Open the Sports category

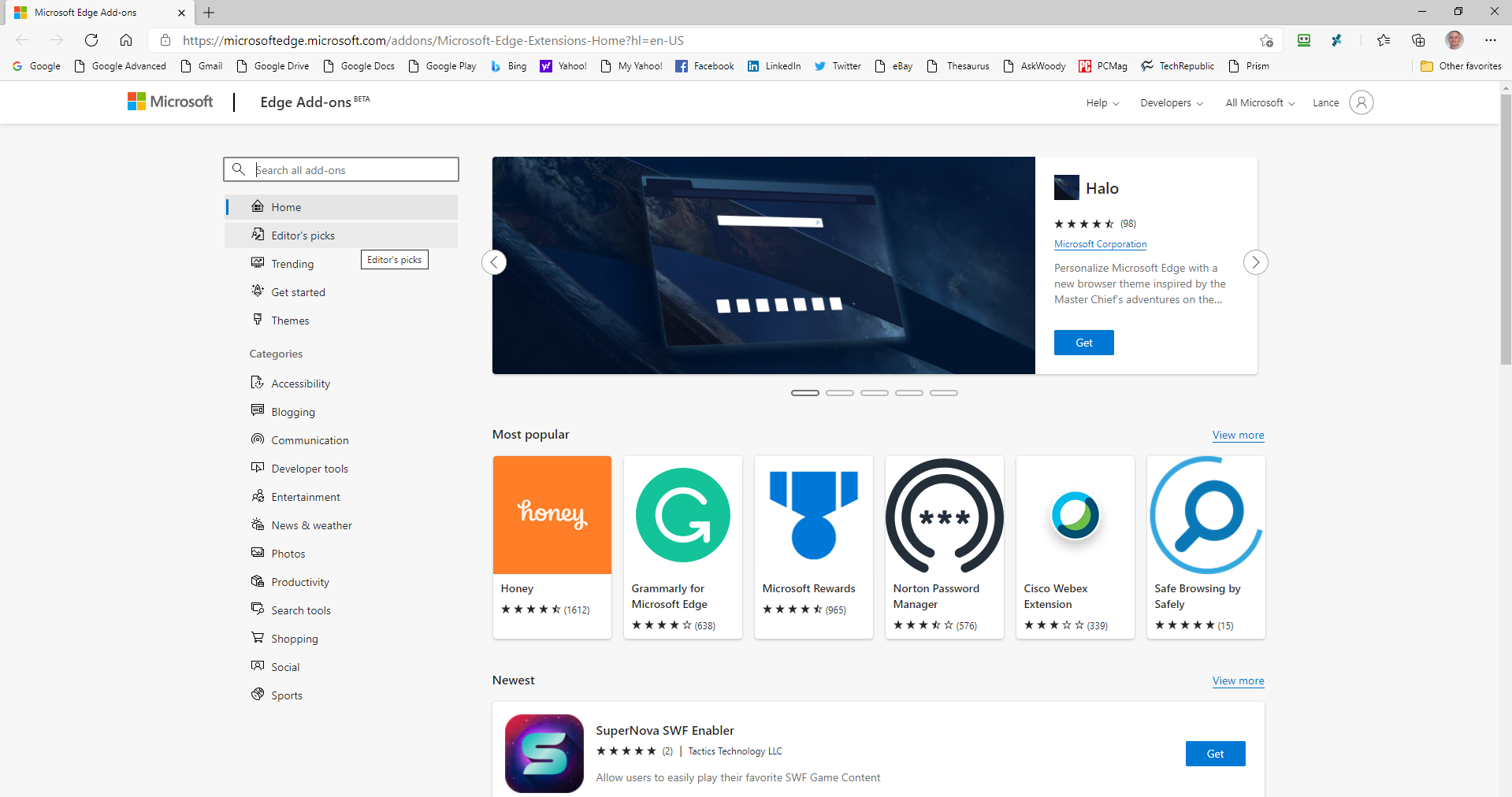point(341,695)
